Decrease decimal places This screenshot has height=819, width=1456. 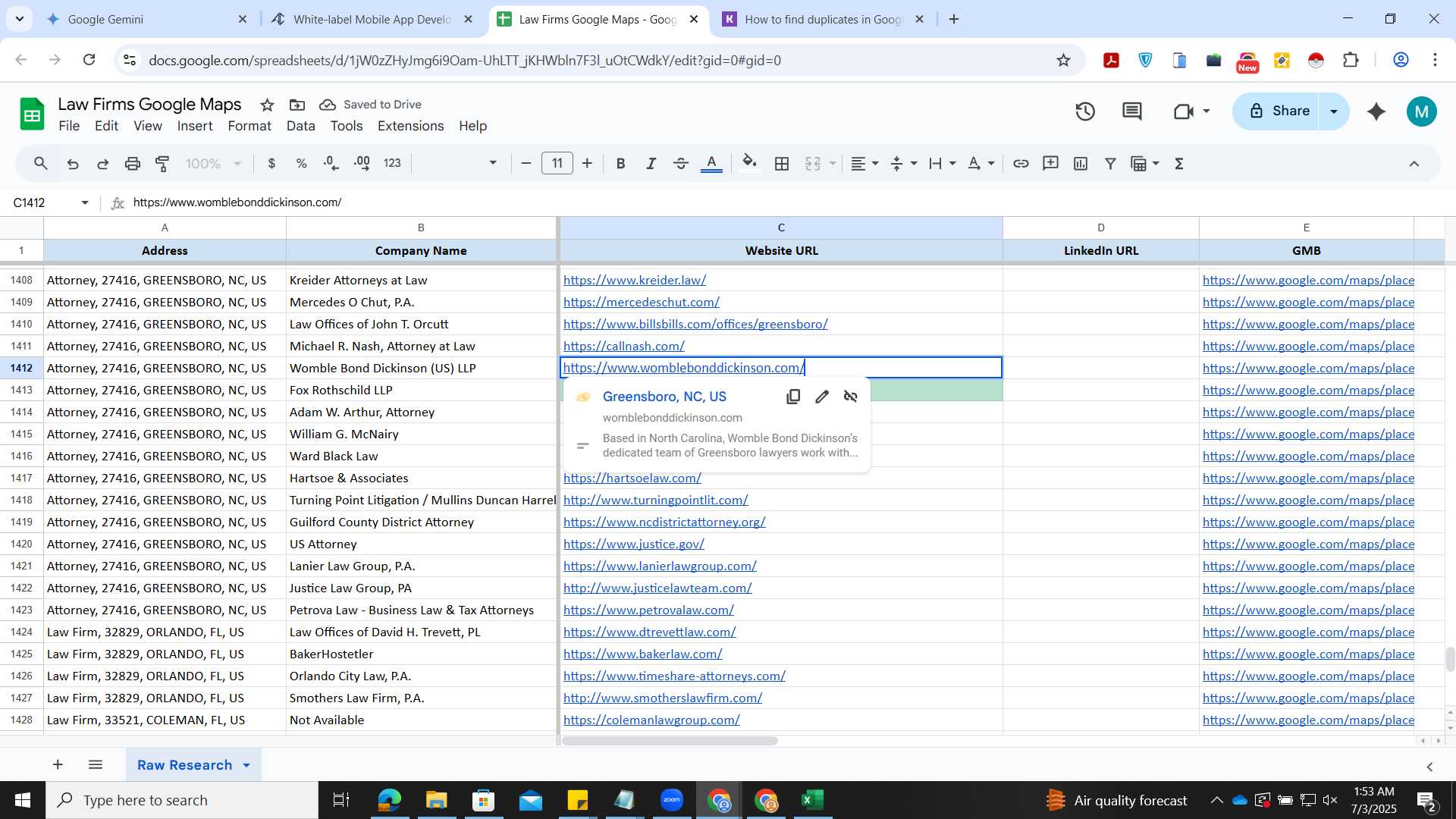click(x=331, y=163)
